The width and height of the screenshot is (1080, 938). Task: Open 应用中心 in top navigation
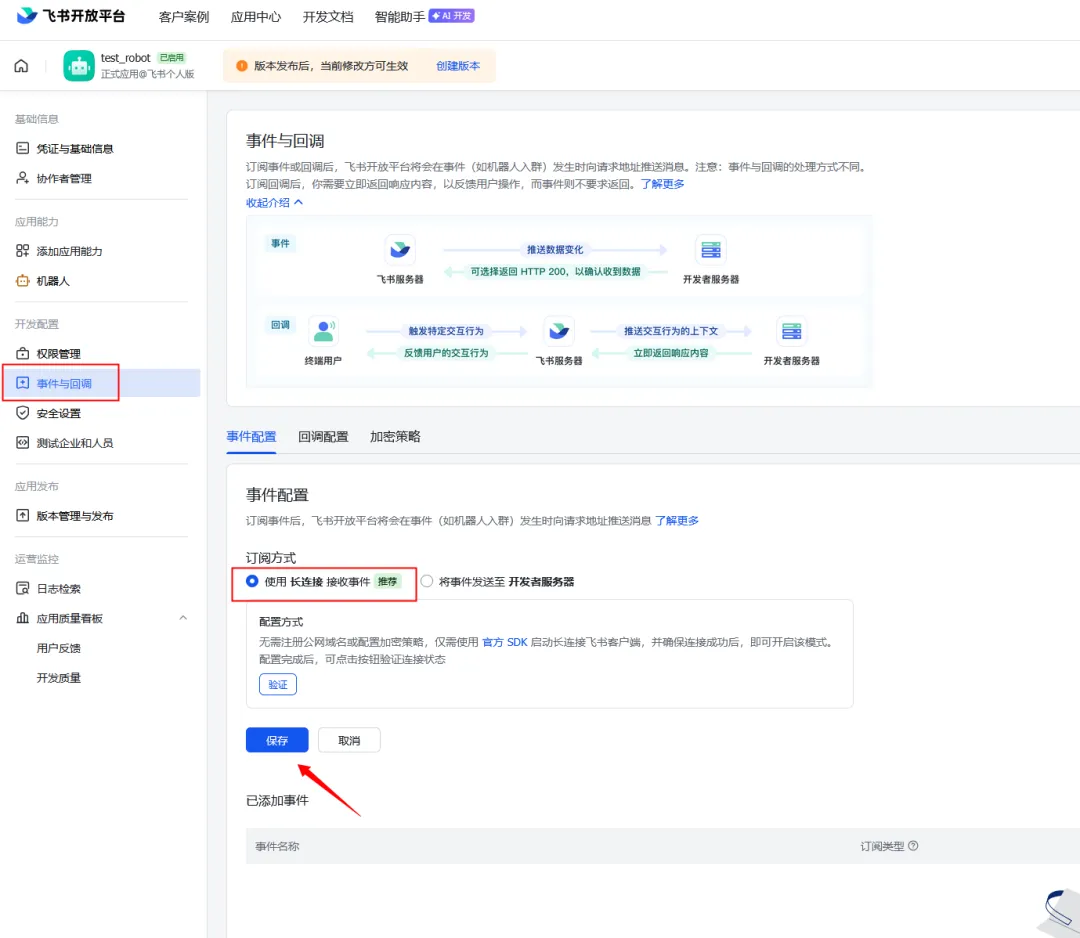256,17
